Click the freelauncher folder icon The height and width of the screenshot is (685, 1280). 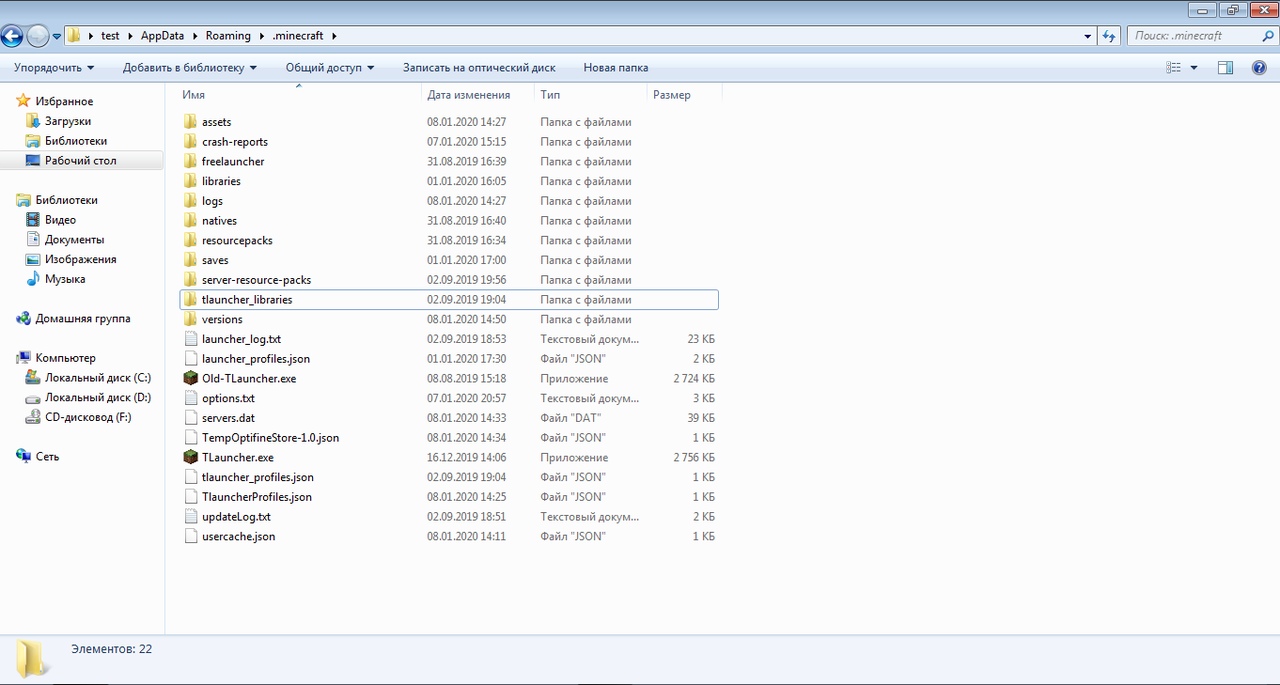191,161
